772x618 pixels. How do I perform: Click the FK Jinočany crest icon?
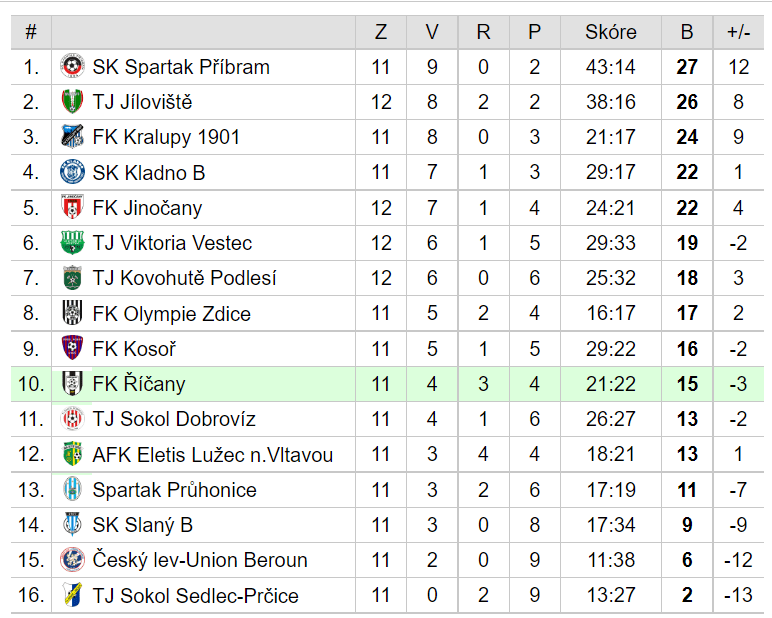pyautogui.click(x=72, y=207)
